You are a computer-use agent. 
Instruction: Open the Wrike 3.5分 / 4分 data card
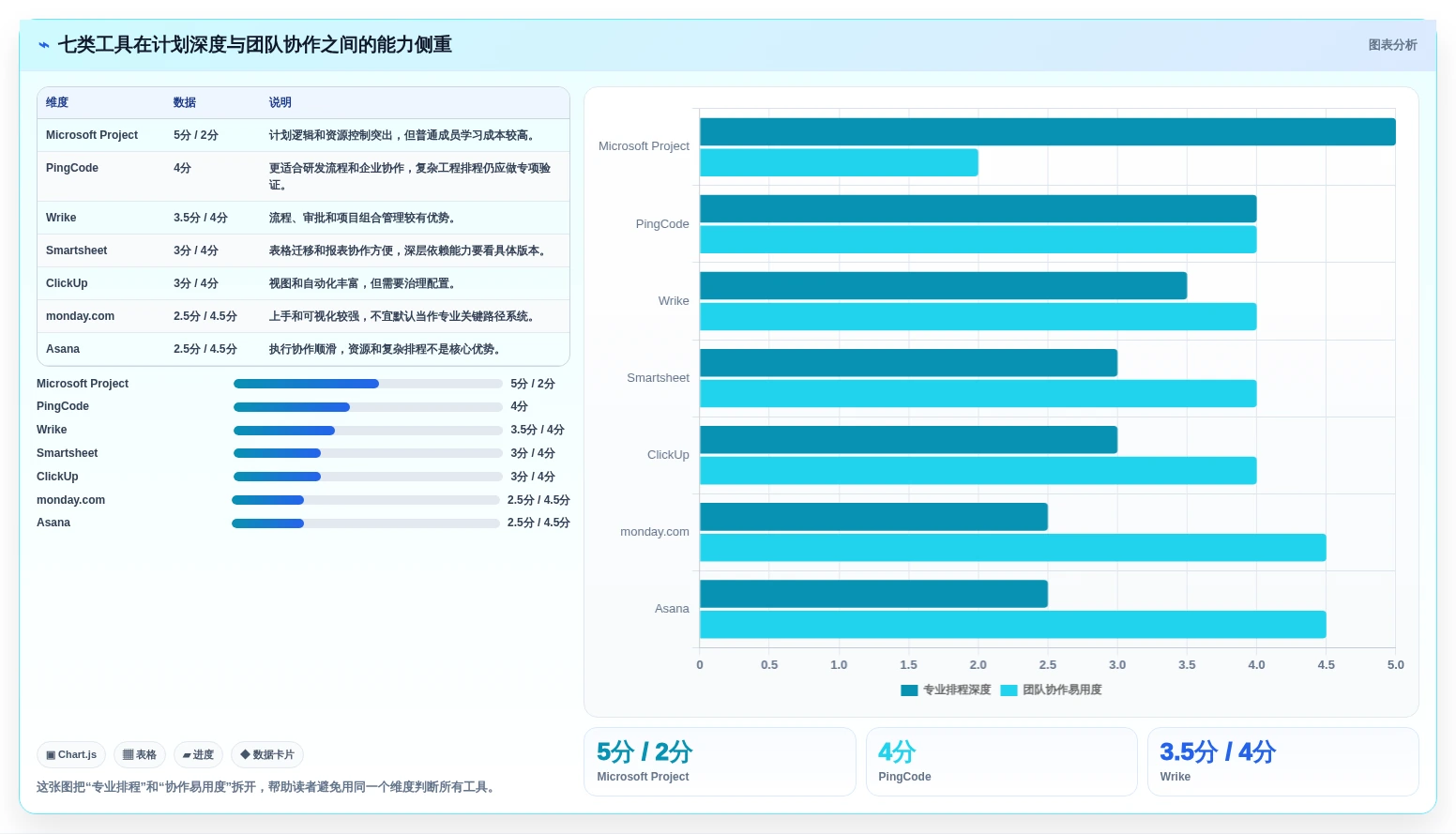click(1282, 762)
